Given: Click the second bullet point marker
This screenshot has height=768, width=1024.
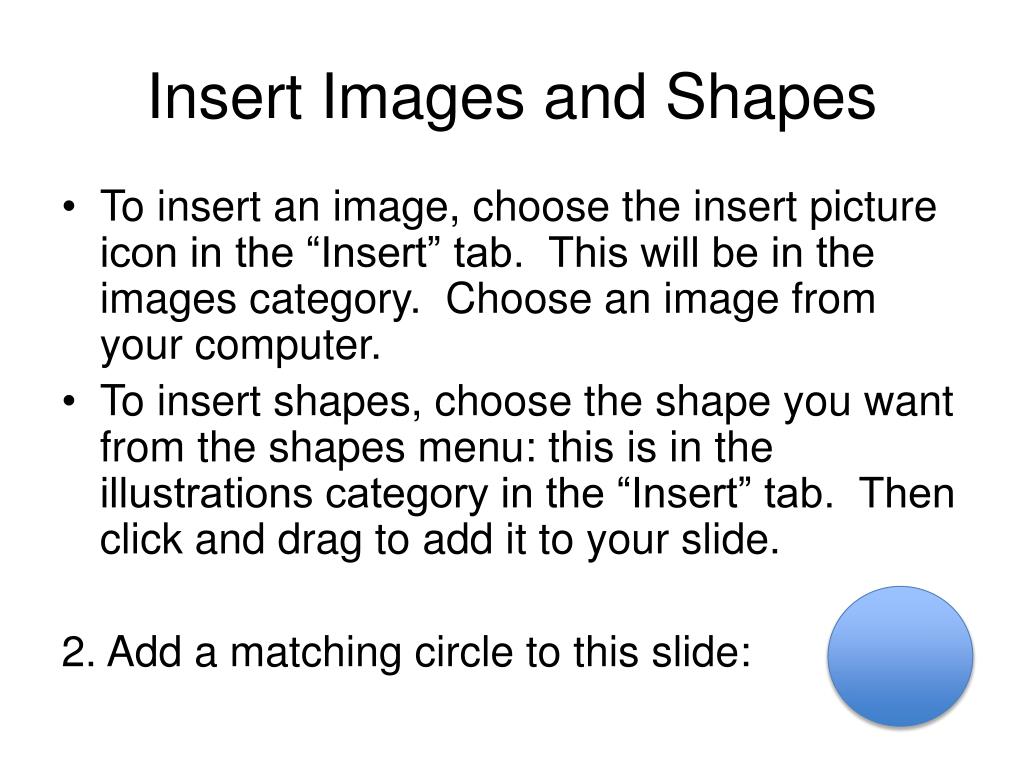Looking at the screenshot, I should (x=69, y=402).
